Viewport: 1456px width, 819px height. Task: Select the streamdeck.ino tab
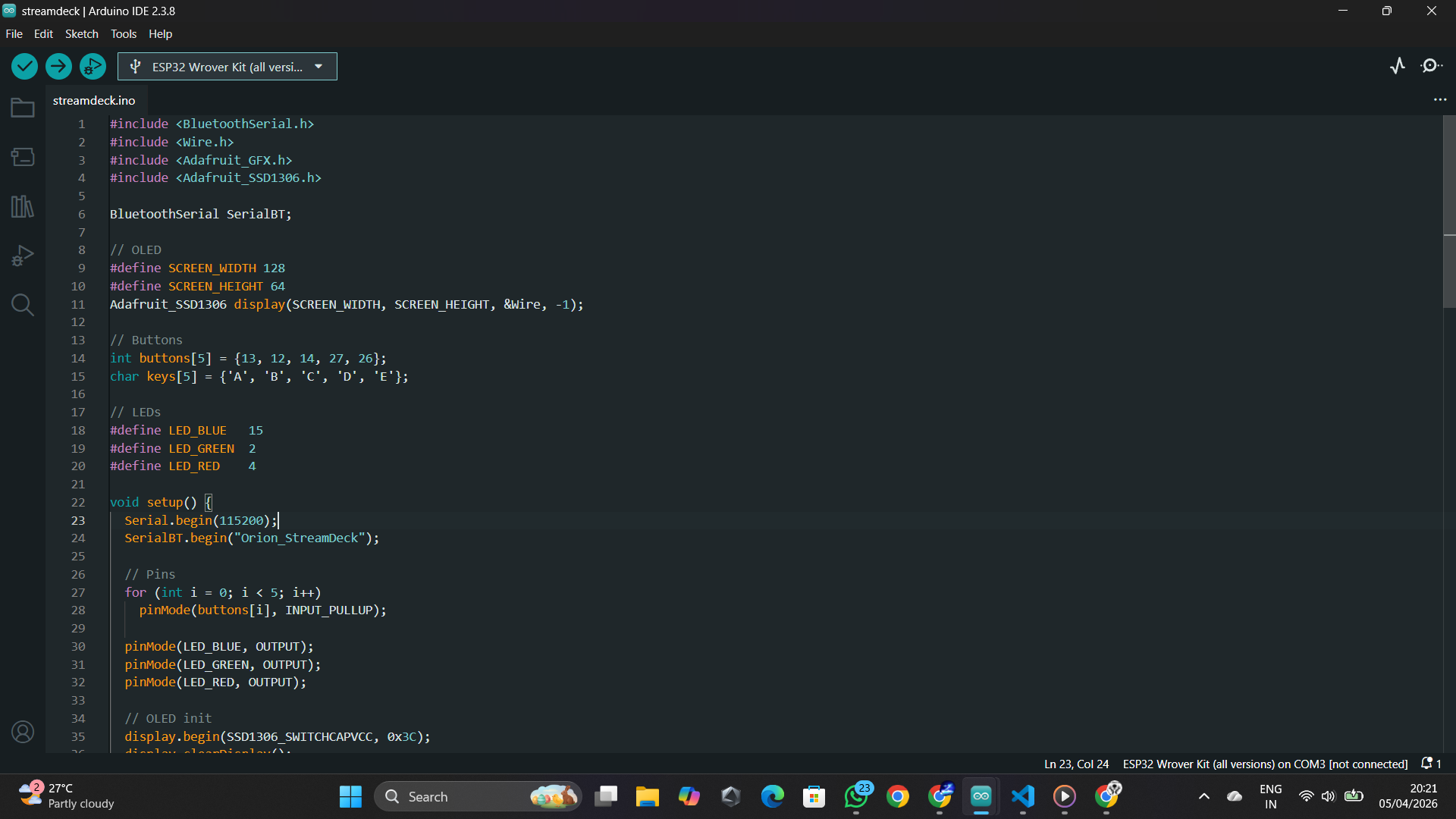94,100
